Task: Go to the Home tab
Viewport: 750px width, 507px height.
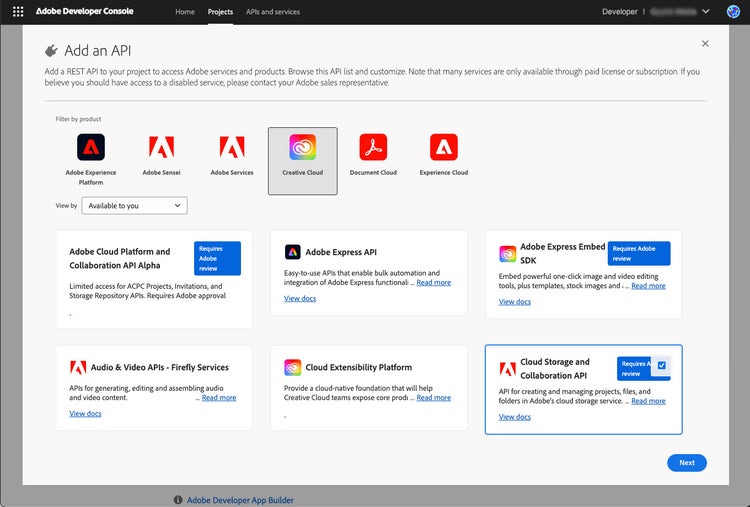Action: [185, 12]
